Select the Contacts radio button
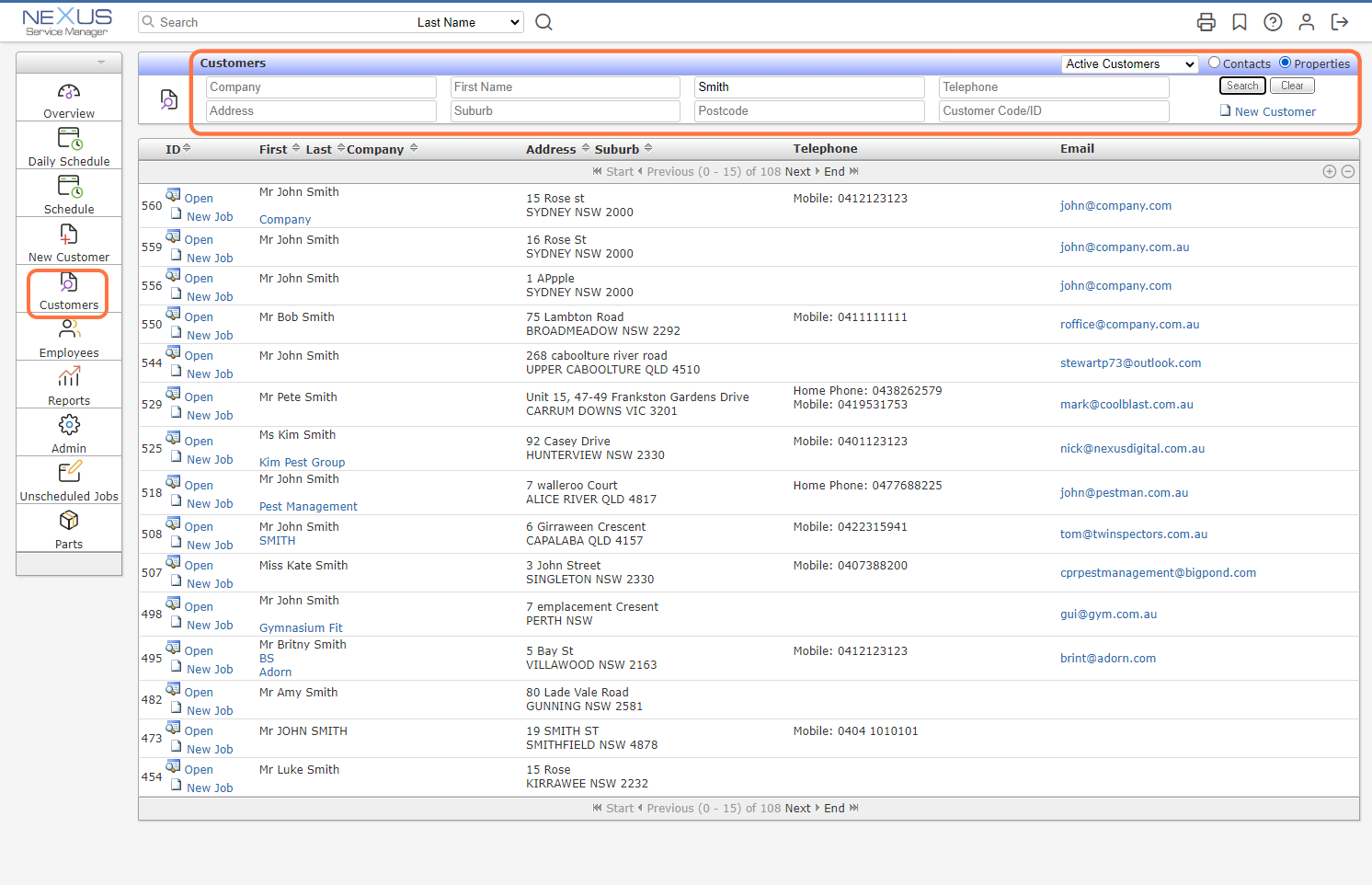The height and width of the screenshot is (885, 1372). point(1215,63)
